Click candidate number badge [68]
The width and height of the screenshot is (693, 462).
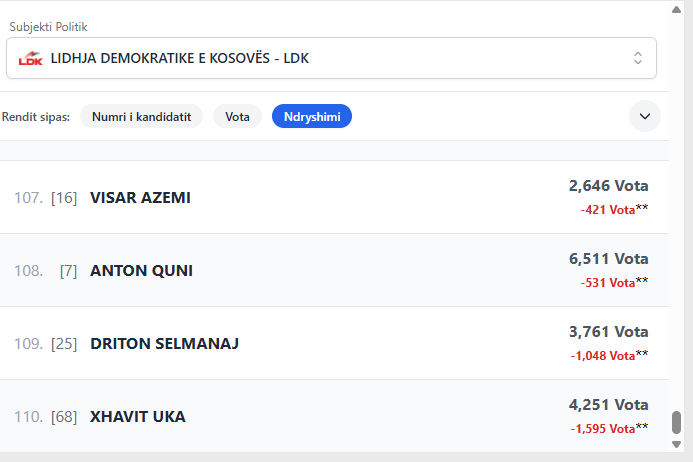click(x=64, y=417)
